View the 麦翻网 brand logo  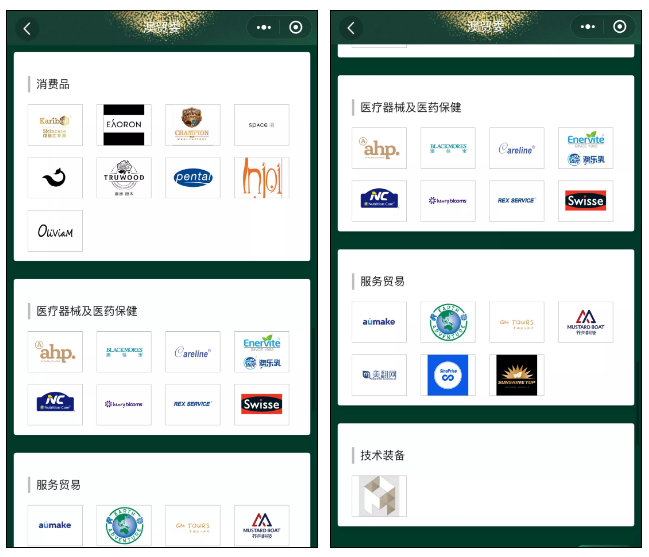[x=379, y=375]
